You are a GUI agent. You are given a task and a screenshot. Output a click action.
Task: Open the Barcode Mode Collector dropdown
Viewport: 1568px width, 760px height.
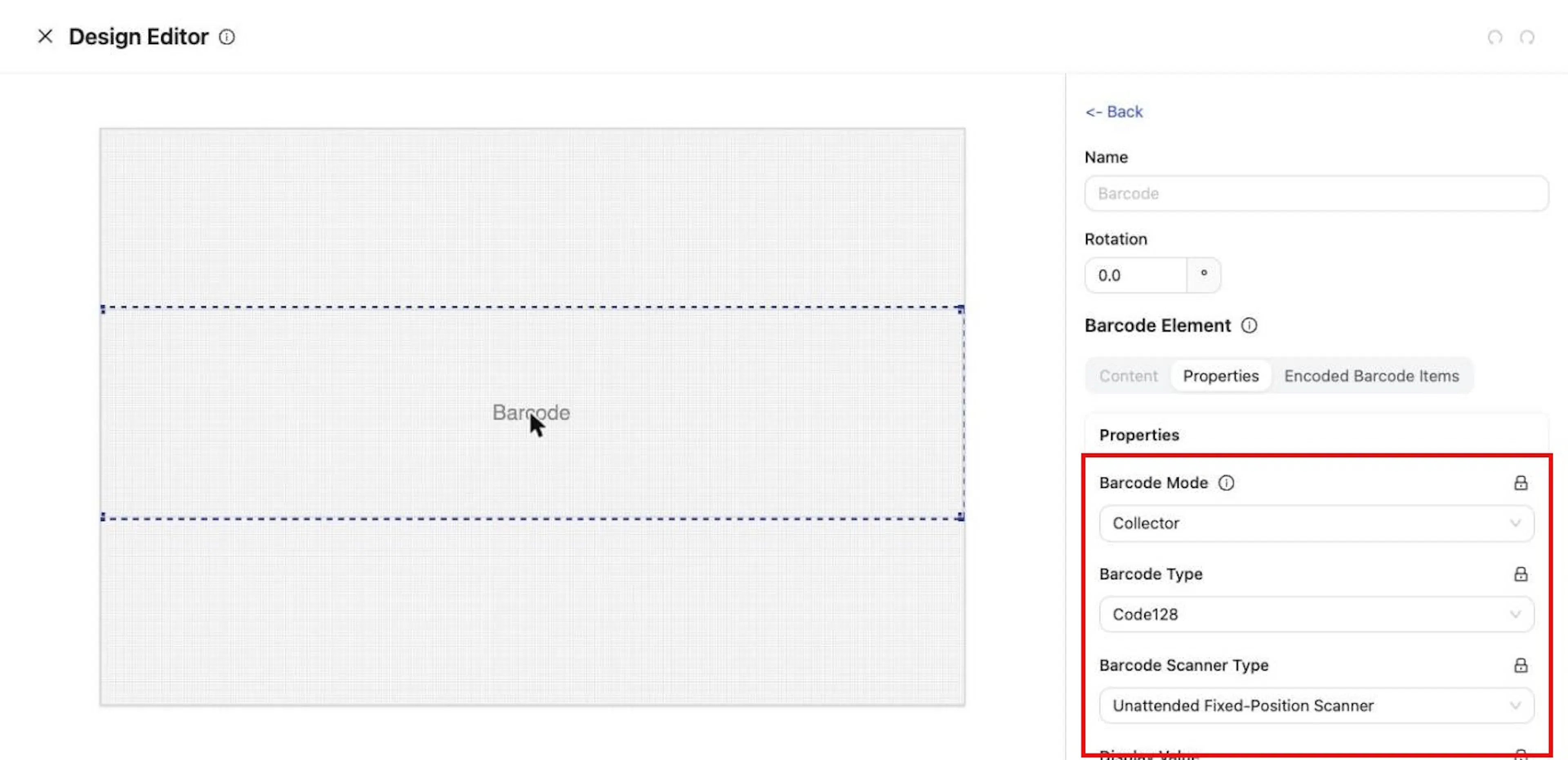point(1316,523)
